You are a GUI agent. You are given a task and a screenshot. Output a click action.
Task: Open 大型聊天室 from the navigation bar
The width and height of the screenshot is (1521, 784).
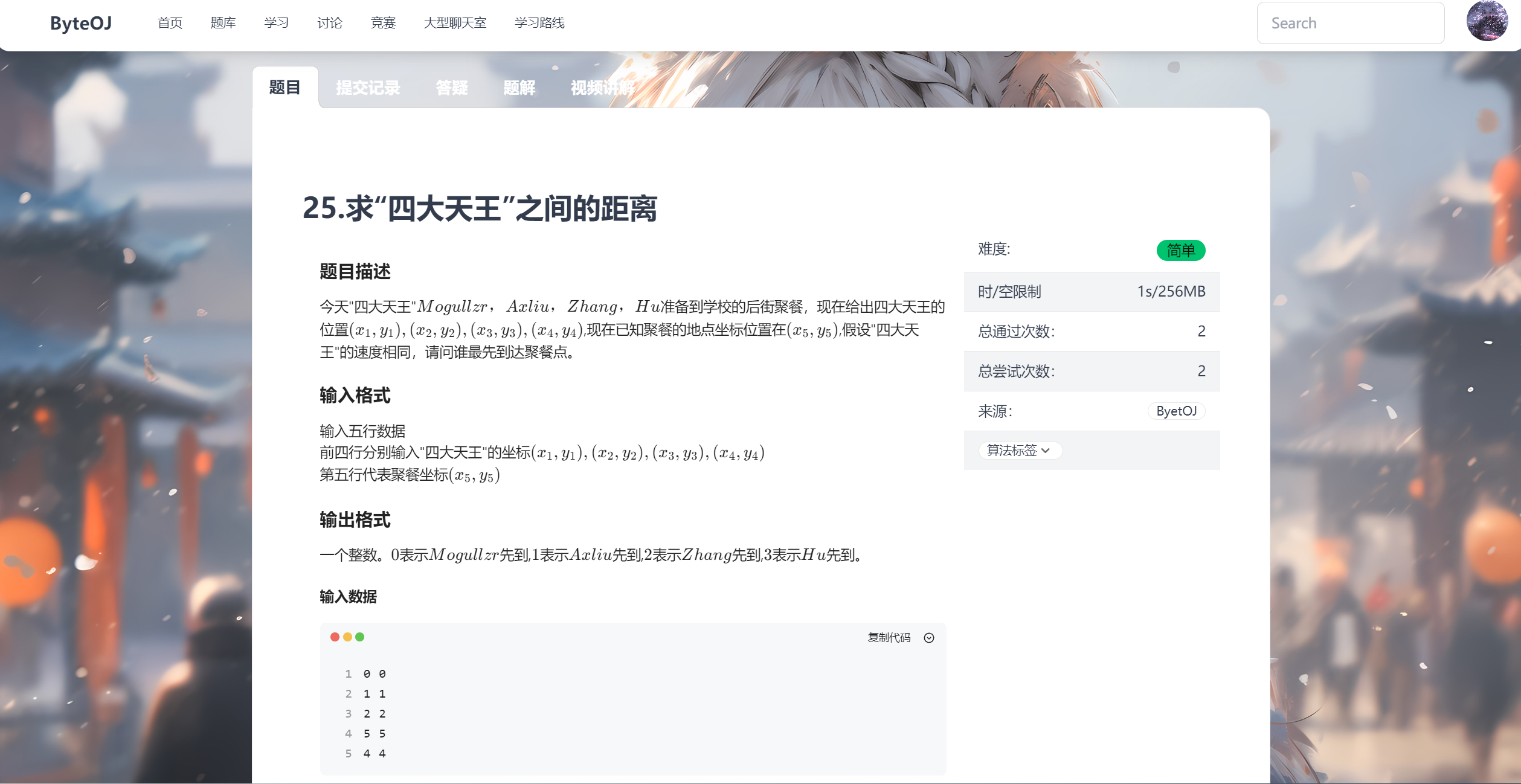click(456, 23)
